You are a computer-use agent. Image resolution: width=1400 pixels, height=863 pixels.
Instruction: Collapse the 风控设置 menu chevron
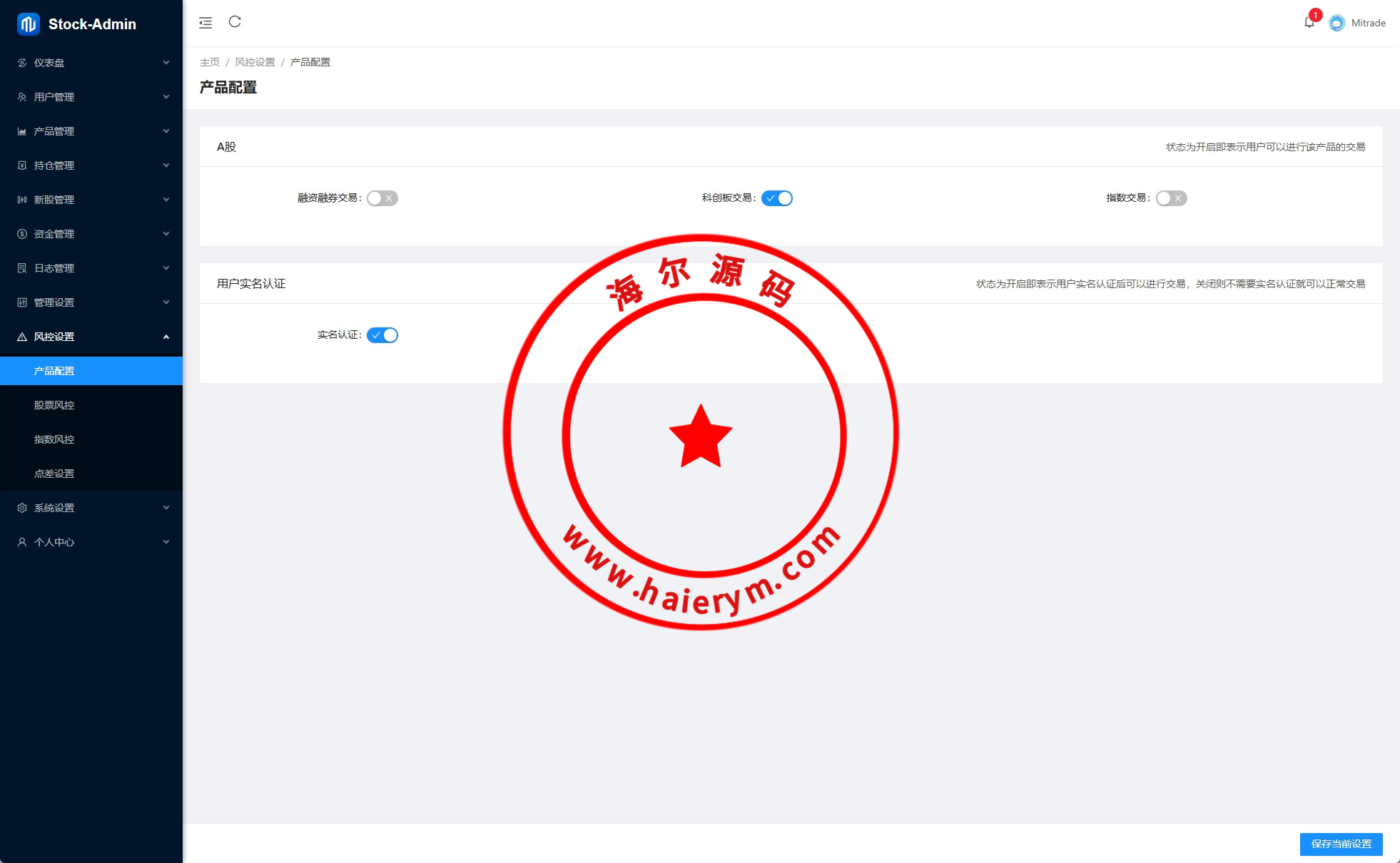(x=166, y=337)
